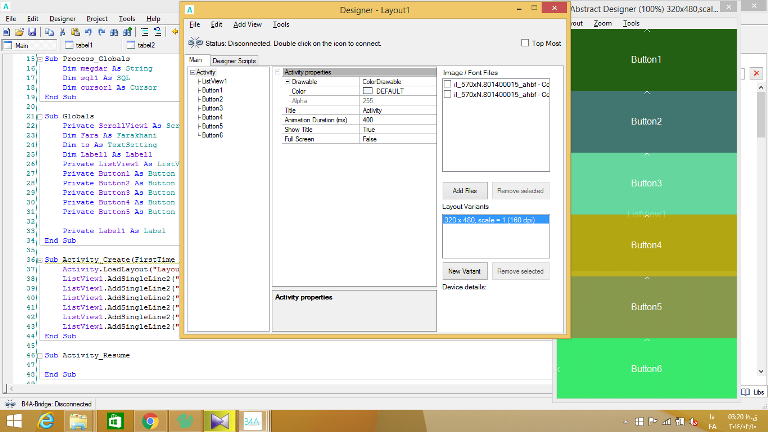Select the 320 x 480 layout variant
The height and width of the screenshot is (432, 768).
(496, 220)
